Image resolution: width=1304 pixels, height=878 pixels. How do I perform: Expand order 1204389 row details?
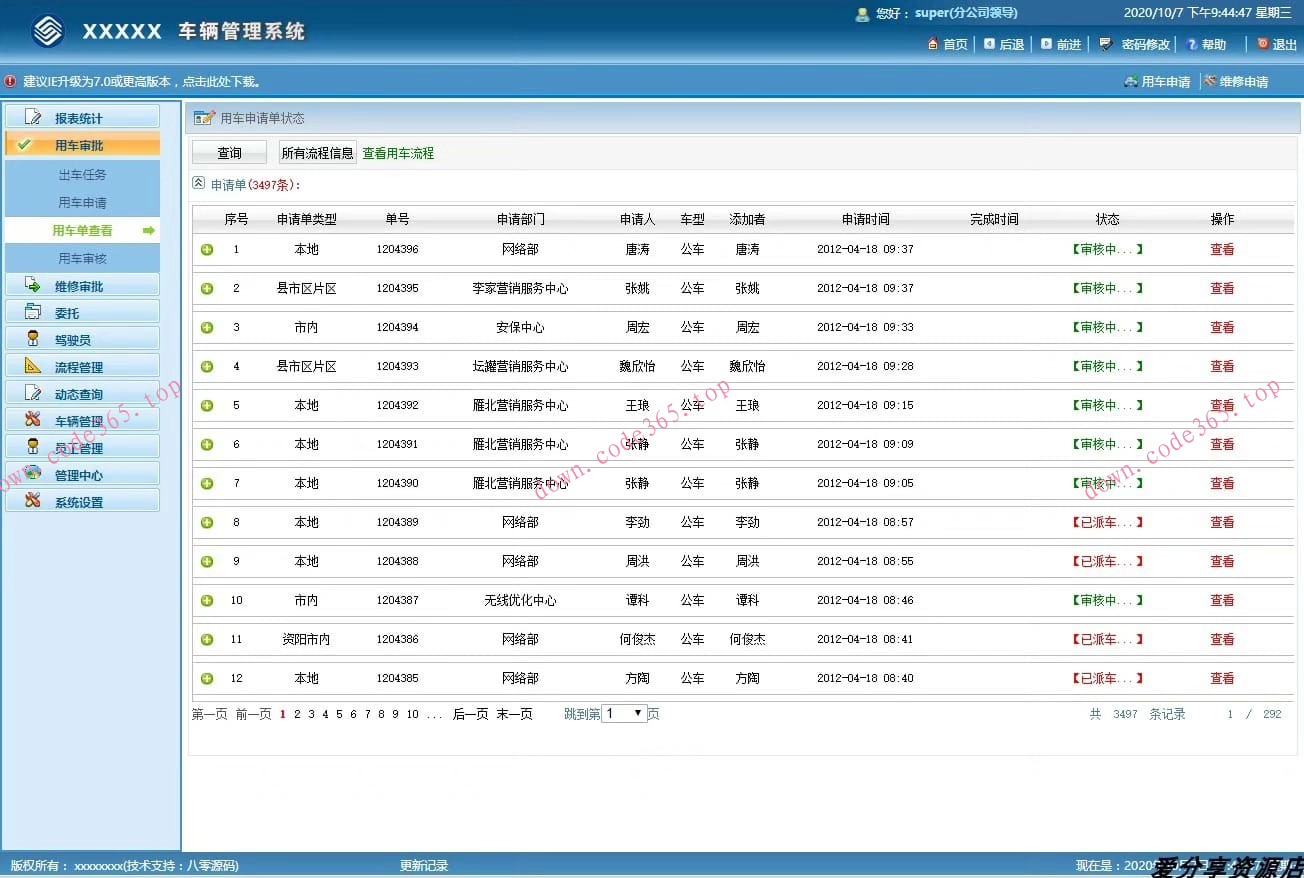(207, 522)
